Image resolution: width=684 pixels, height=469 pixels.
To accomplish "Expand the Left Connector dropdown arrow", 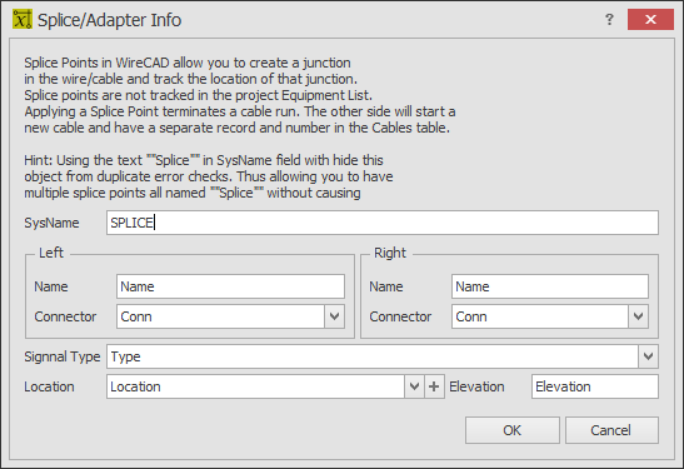I will pos(335,316).
